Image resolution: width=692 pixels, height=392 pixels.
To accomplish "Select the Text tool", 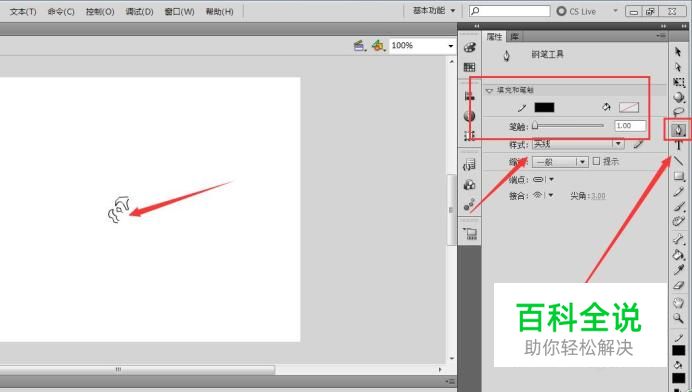I will 679,146.
